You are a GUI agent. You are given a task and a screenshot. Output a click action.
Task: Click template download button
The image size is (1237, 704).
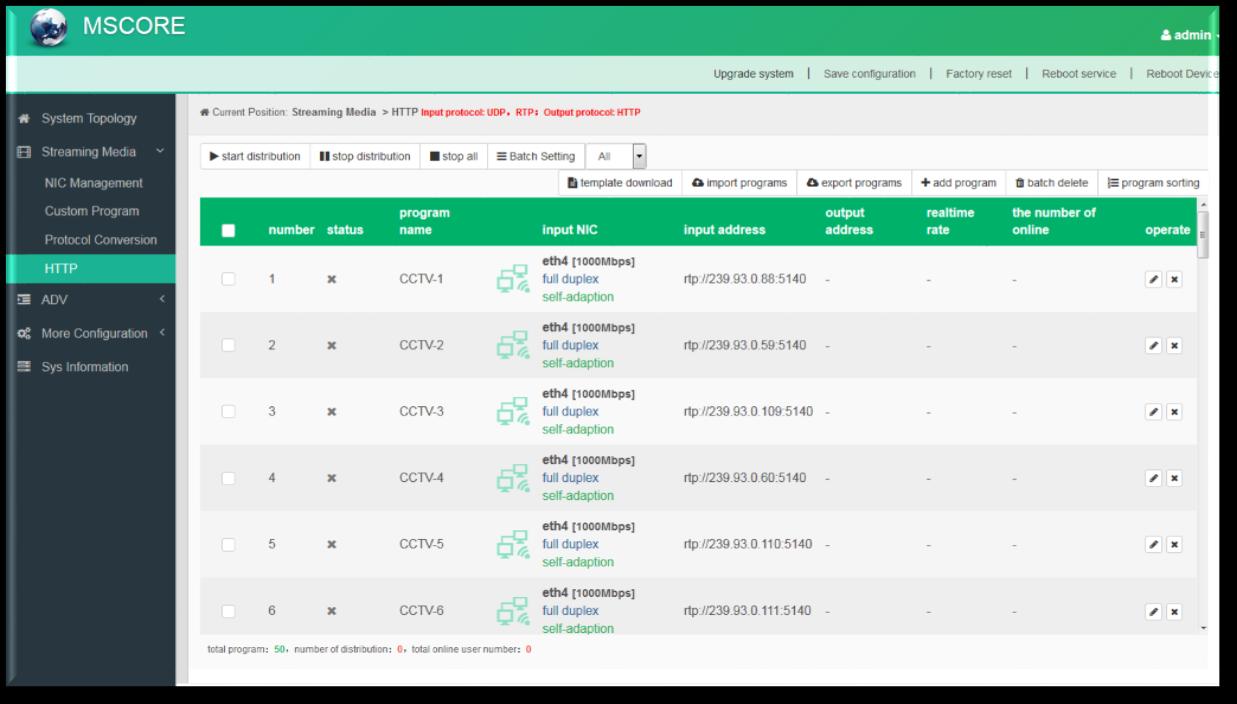pyautogui.click(x=619, y=183)
